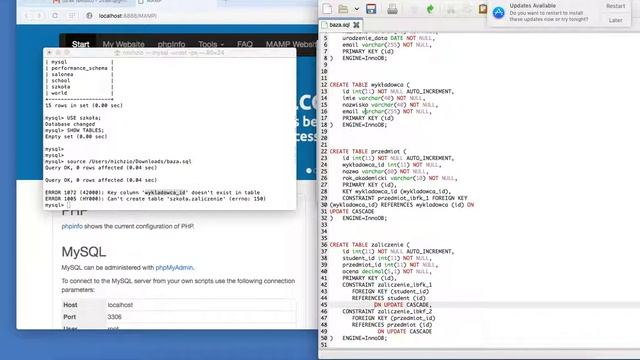This screenshot has width=640, height=360.
Task: Click 'ON UPDATE CASCADE,' on editor line 45
Action: pyautogui.click(x=402, y=305)
